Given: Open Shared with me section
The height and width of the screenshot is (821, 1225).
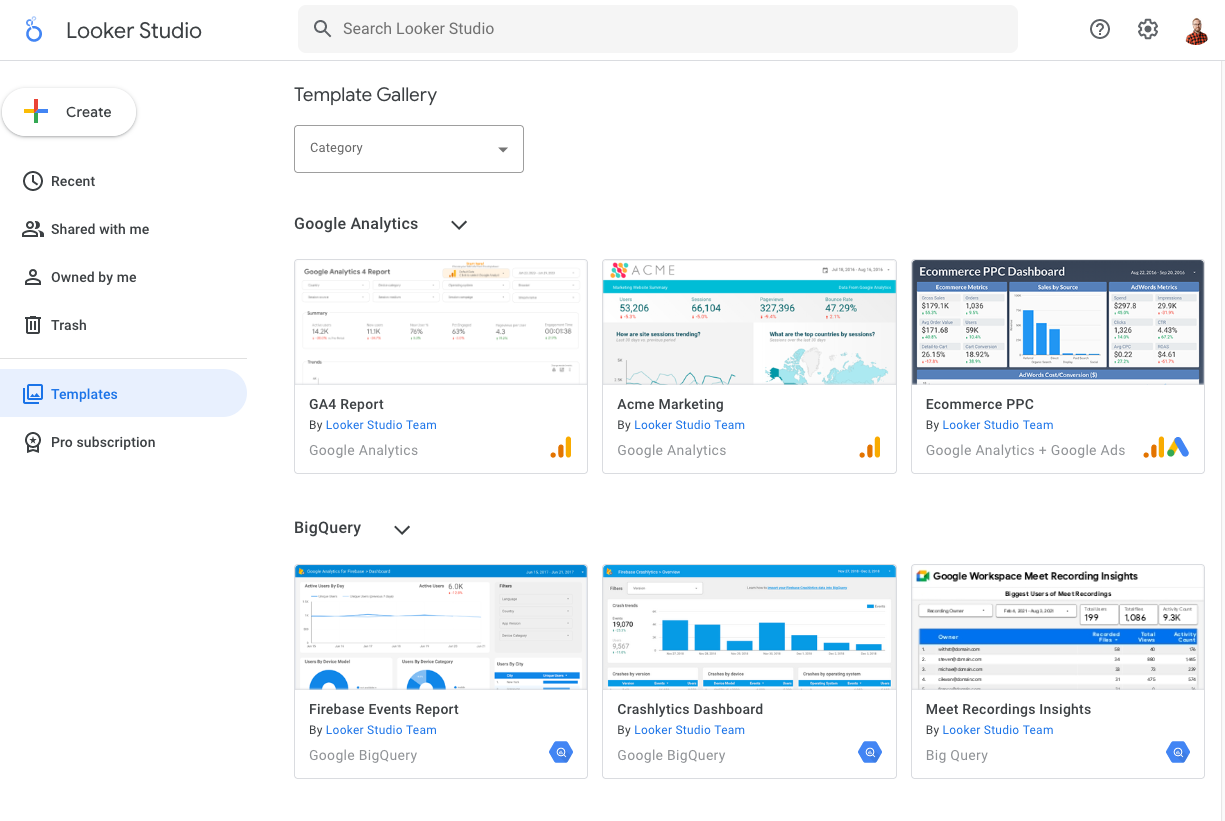Looking at the screenshot, I should [99, 229].
